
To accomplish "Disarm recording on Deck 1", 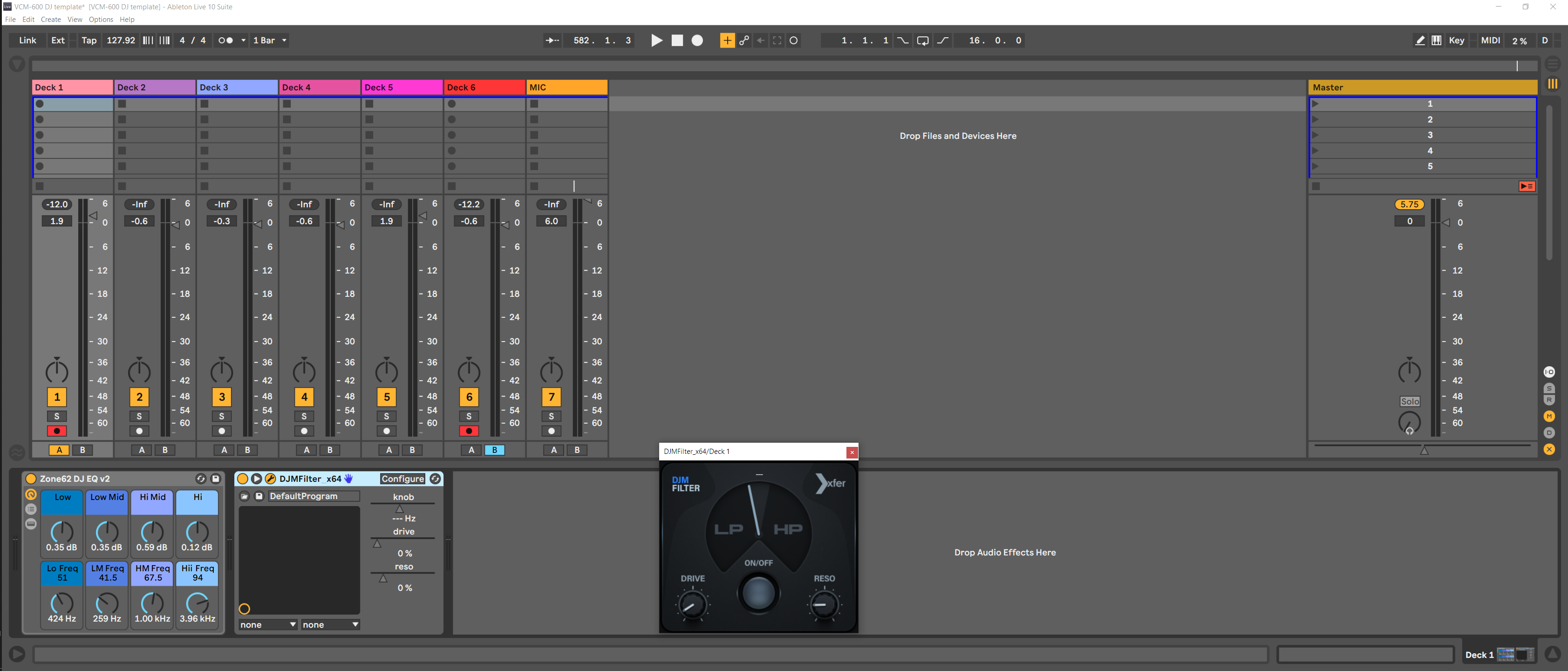I will (x=57, y=431).
